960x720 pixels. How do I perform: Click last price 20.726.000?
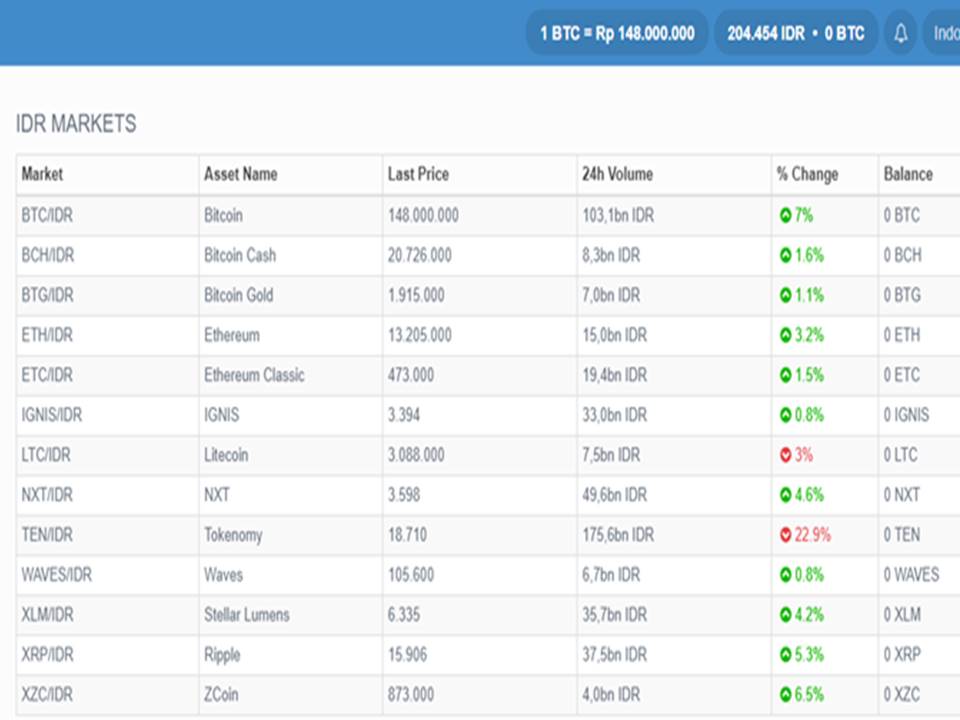[419, 255]
